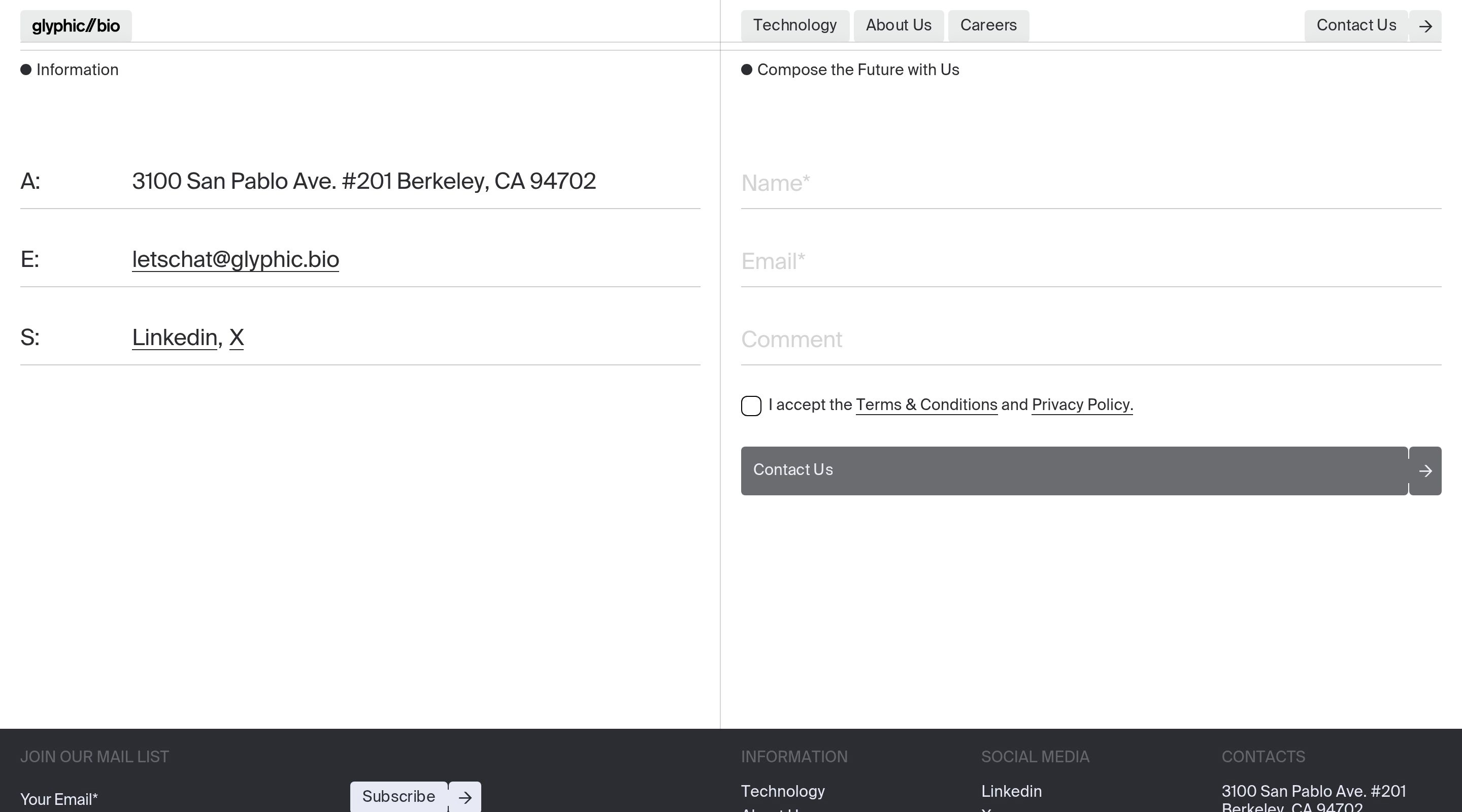Open the Terms & Conditions link

(926, 405)
